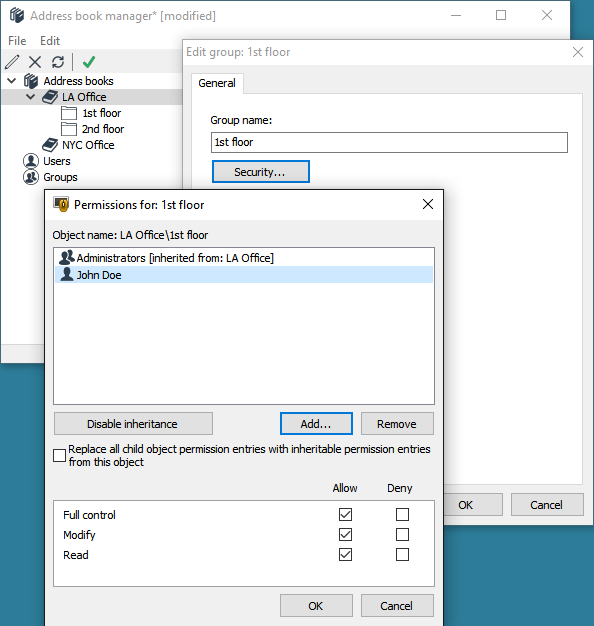594x626 pixels.
Task: Collapse the Address books tree node
Action: point(12,81)
